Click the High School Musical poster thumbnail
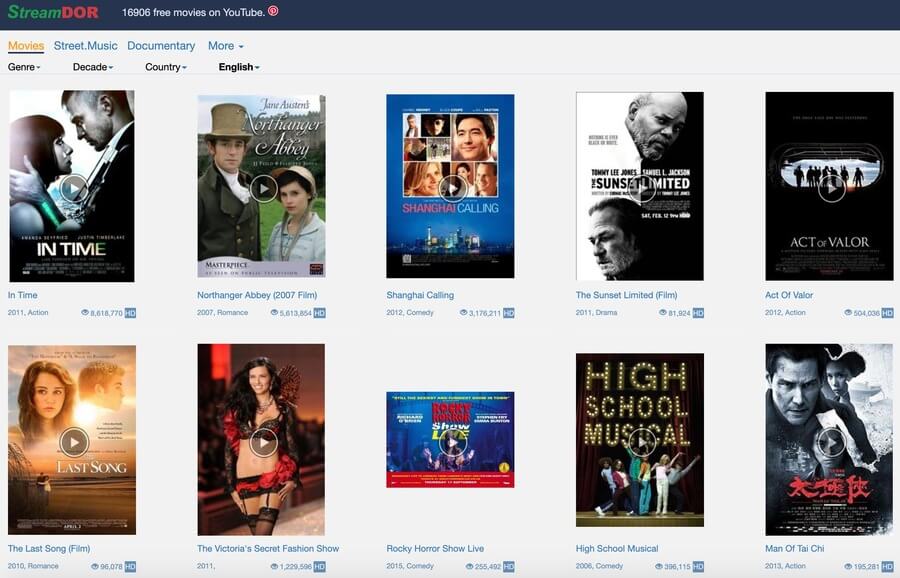Screen dimensions: 900x578 639,440
